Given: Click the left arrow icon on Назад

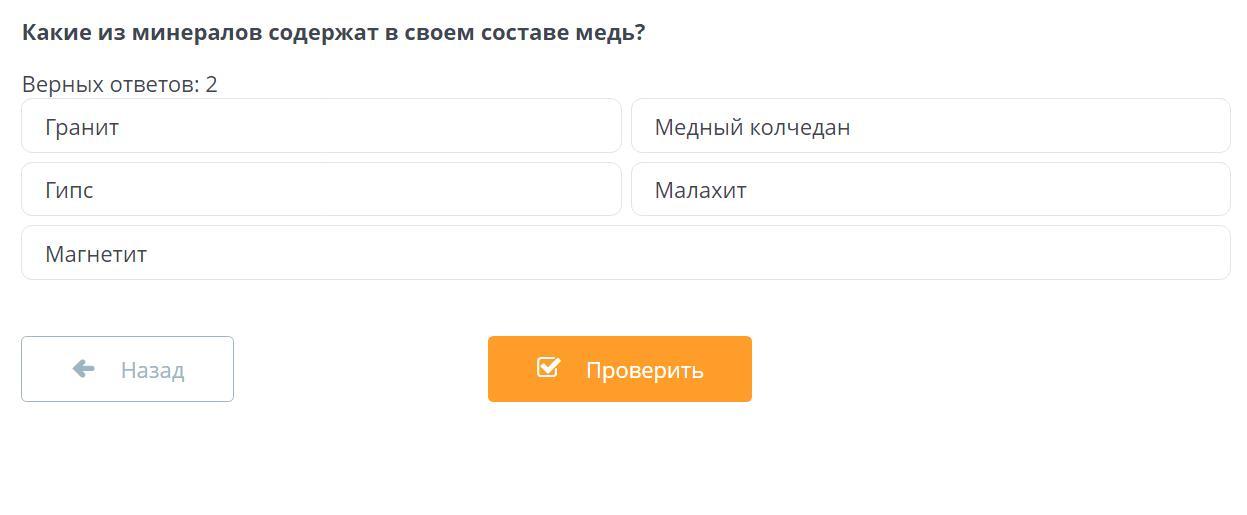Looking at the screenshot, I should pyautogui.click(x=84, y=369).
